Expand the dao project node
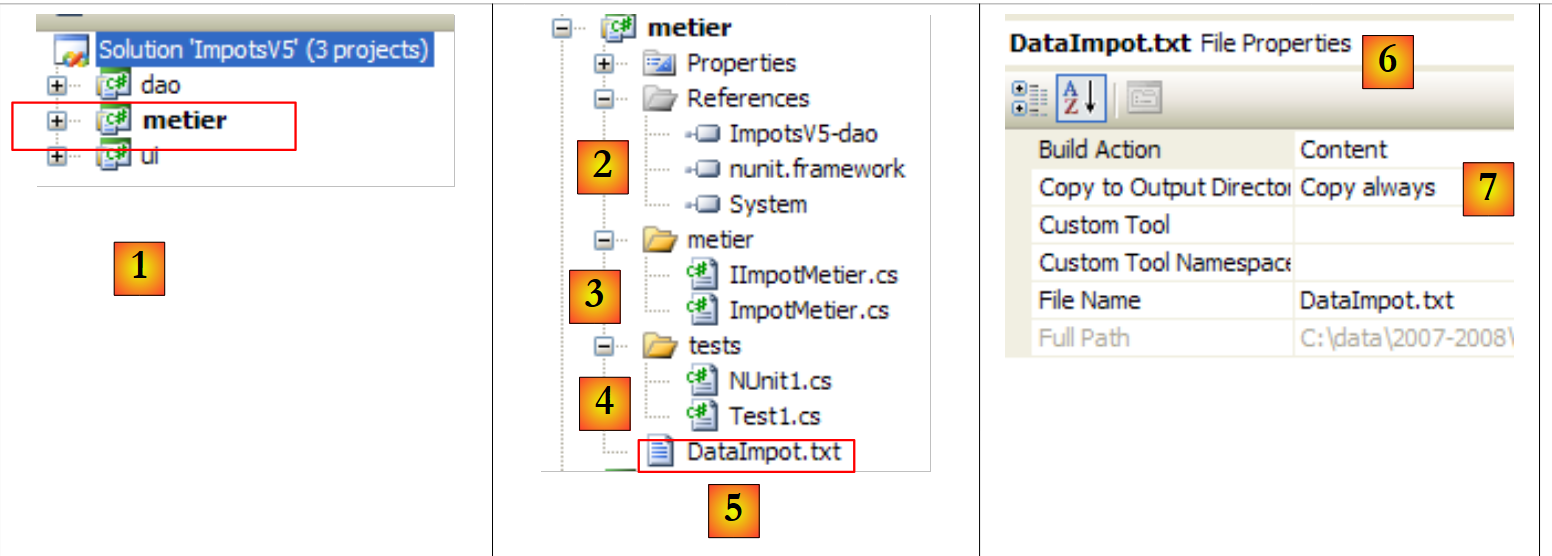This screenshot has height=556, width=1552. [57, 86]
